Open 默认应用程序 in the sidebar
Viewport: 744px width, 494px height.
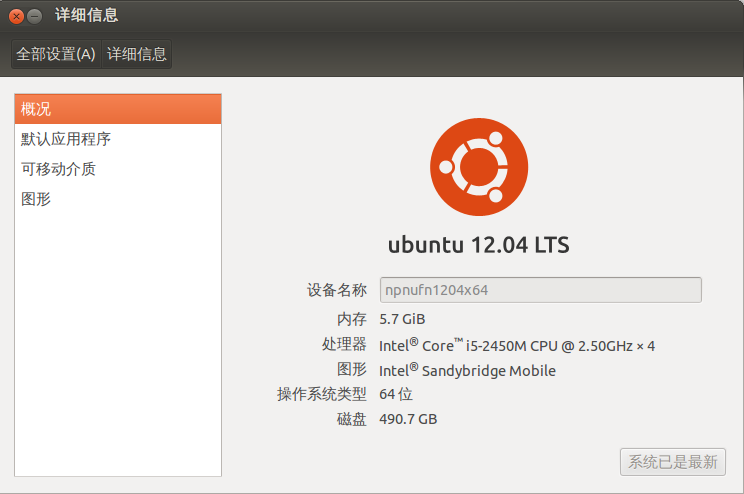(118, 139)
